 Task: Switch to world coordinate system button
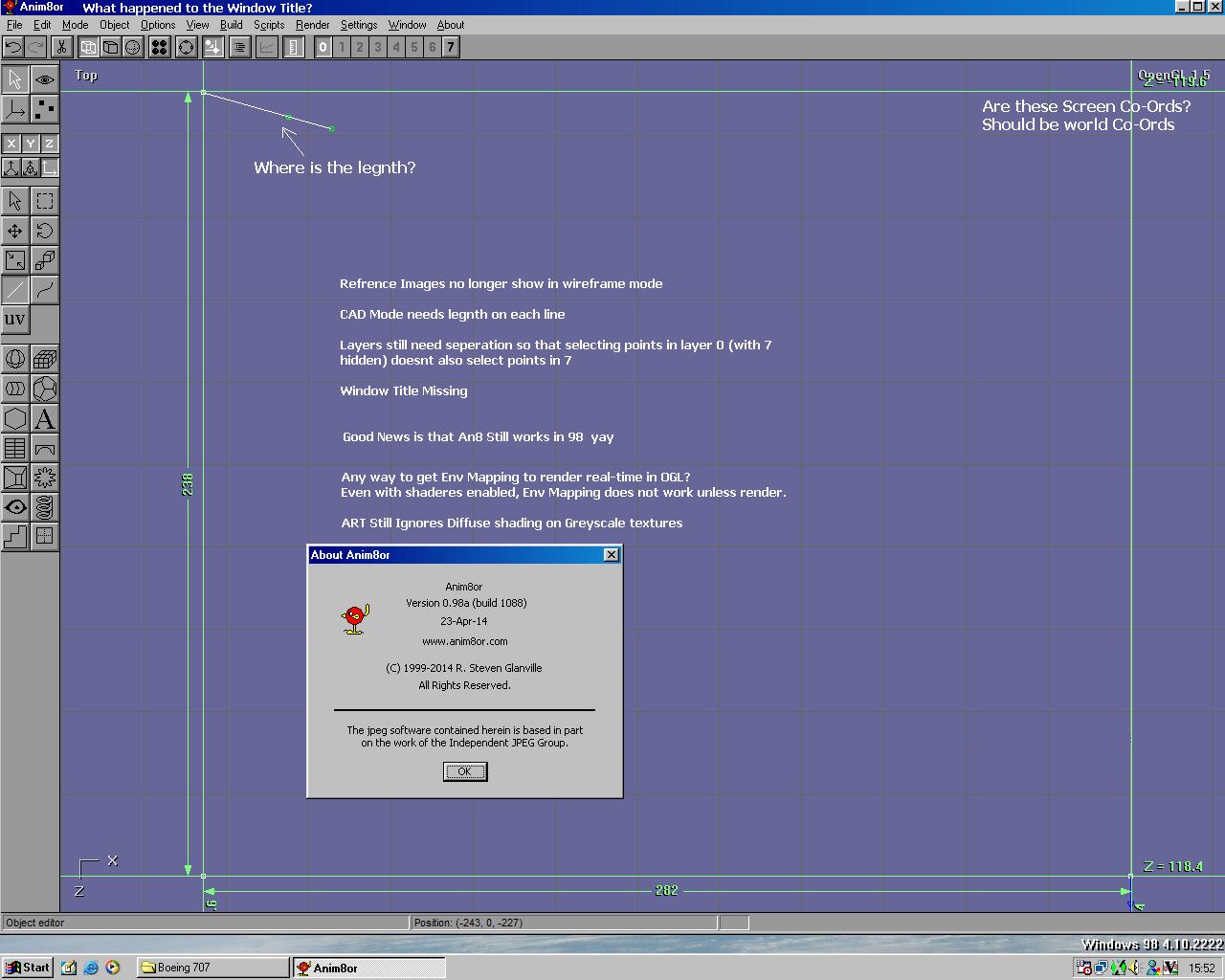coord(11,167)
